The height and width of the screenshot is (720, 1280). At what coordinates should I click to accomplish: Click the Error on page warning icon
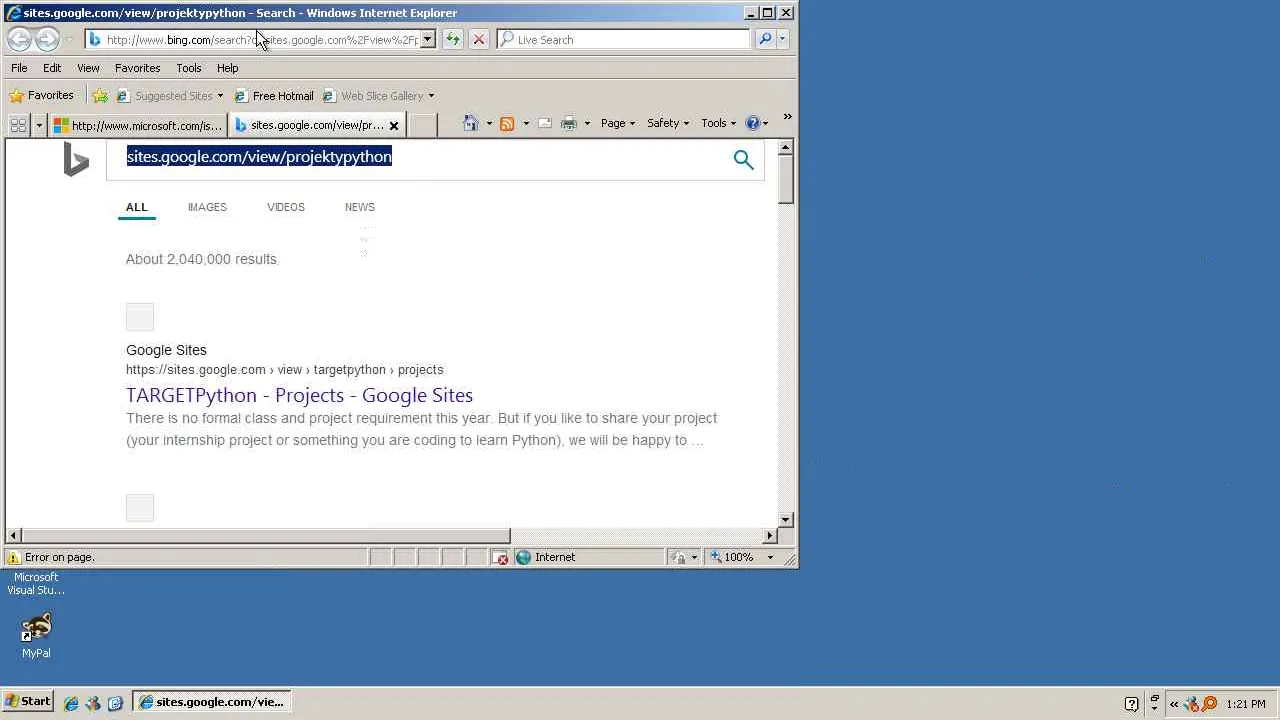(x=14, y=557)
